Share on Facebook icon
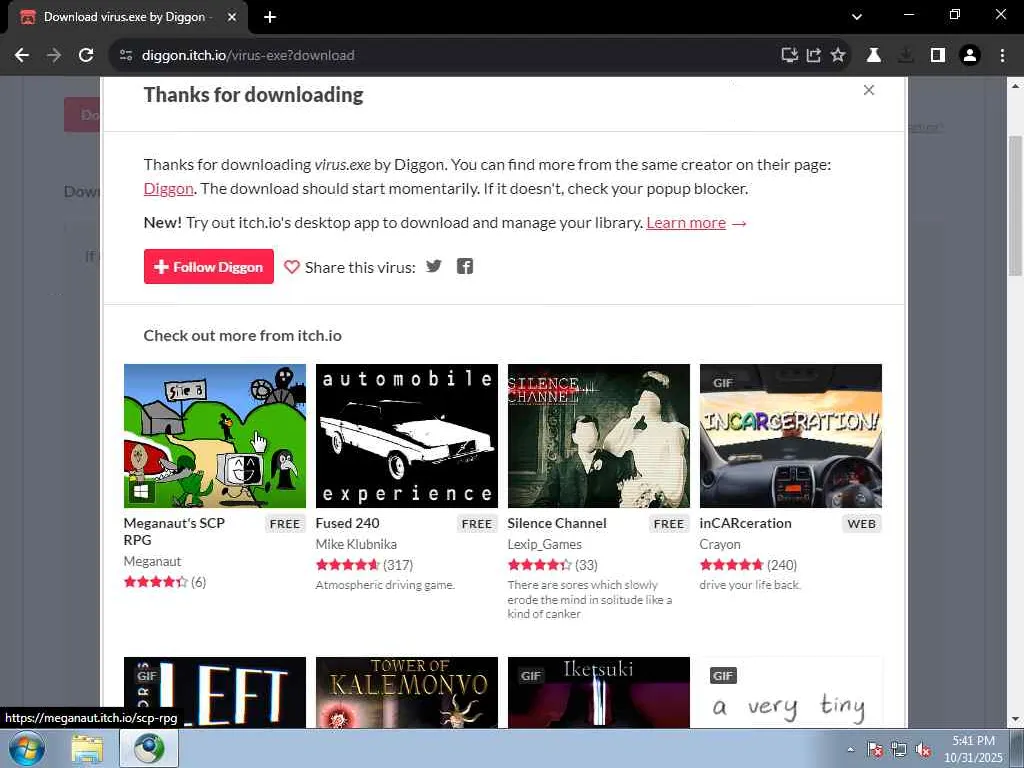The width and height of the screenshot is (1024, 768). pyautogui.click(x=464, y=266)
